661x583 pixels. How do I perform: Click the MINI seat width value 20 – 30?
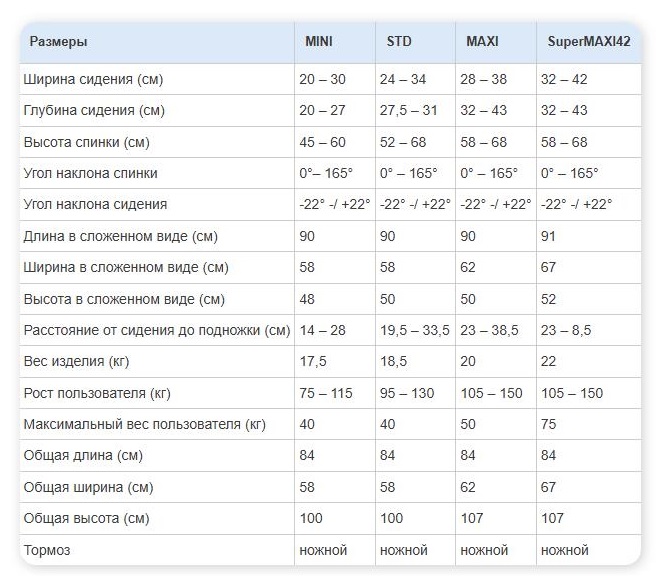(321, 79)
